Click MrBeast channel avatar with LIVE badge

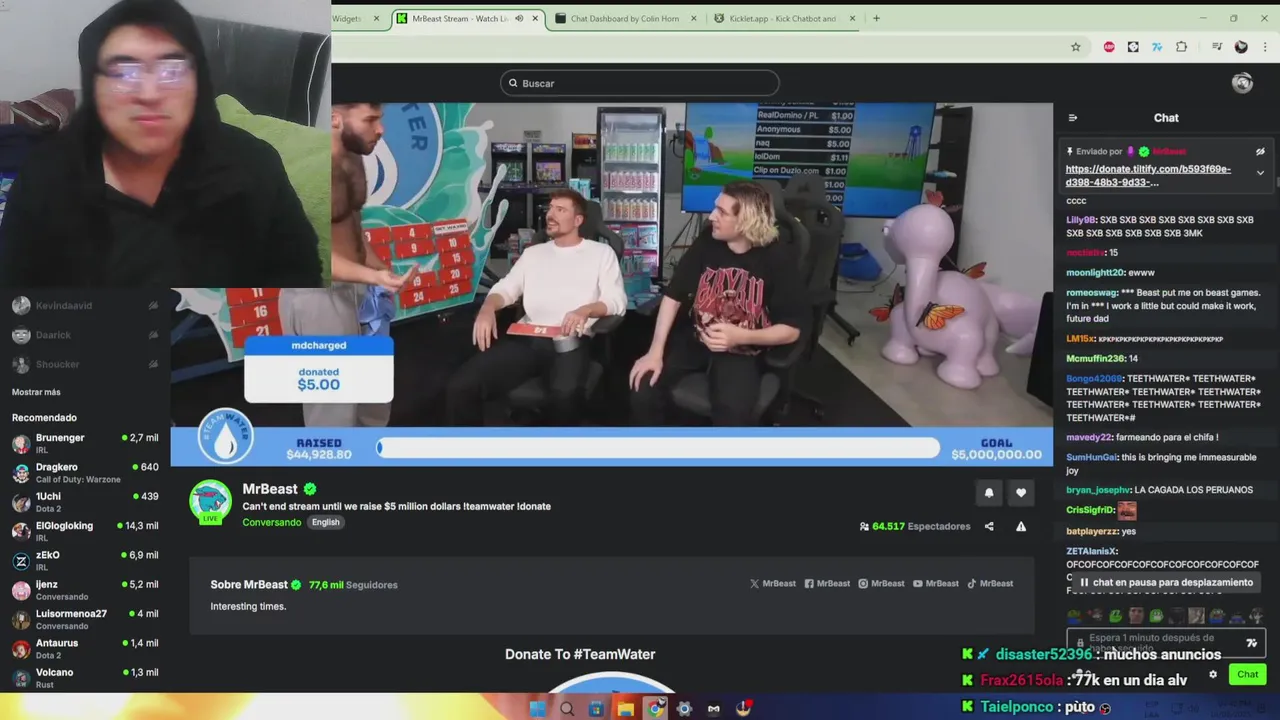click(210, 502)
